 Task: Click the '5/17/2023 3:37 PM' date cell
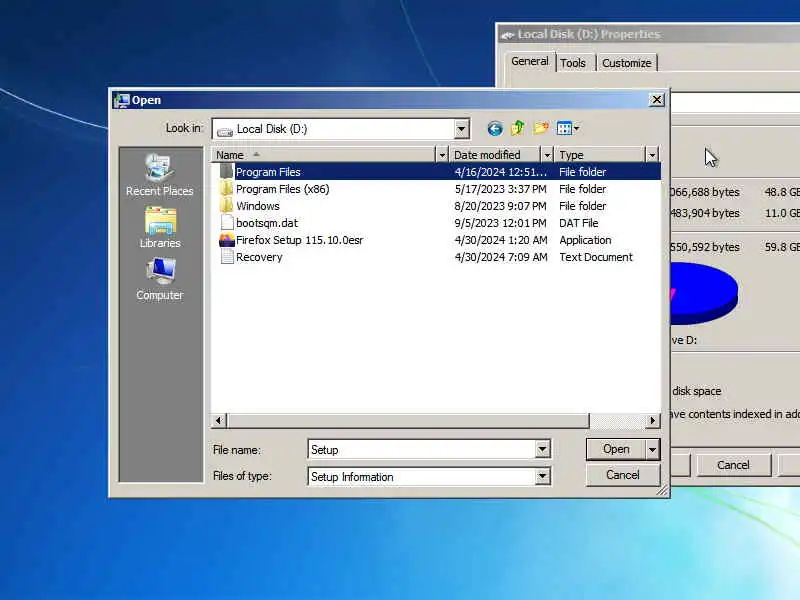click(501, 189)
